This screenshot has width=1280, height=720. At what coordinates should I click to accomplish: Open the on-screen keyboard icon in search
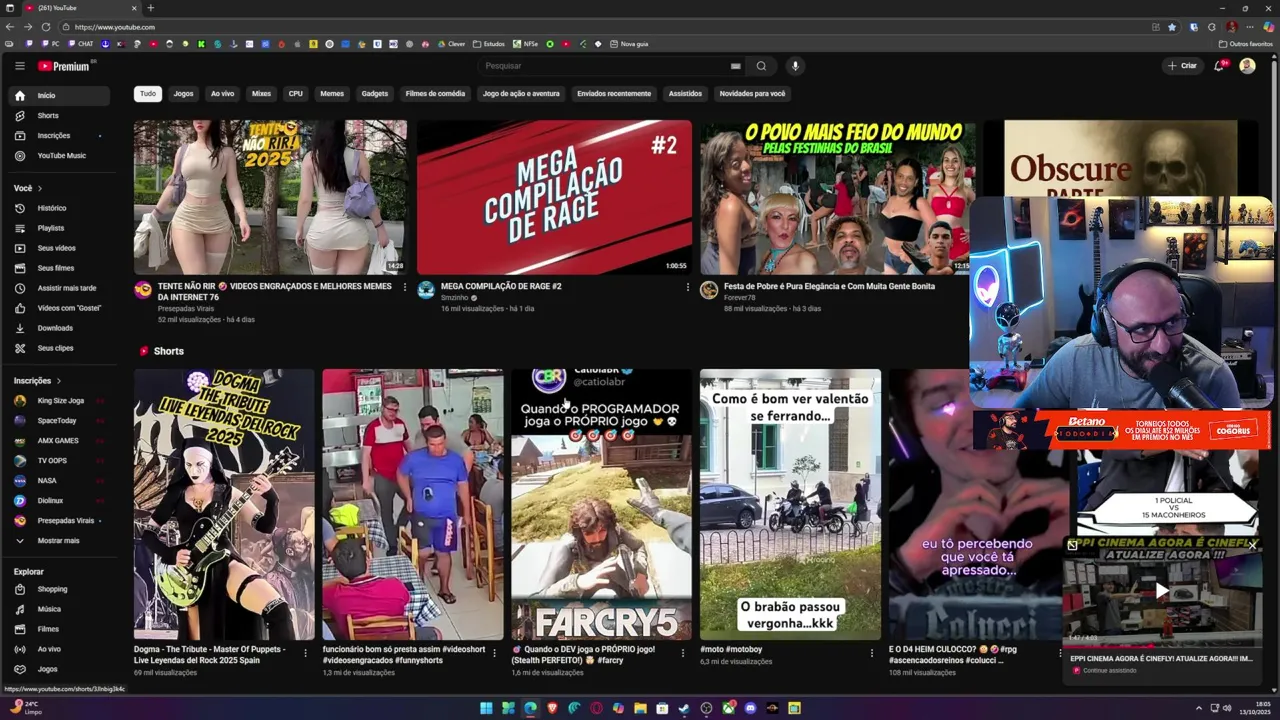735,66
